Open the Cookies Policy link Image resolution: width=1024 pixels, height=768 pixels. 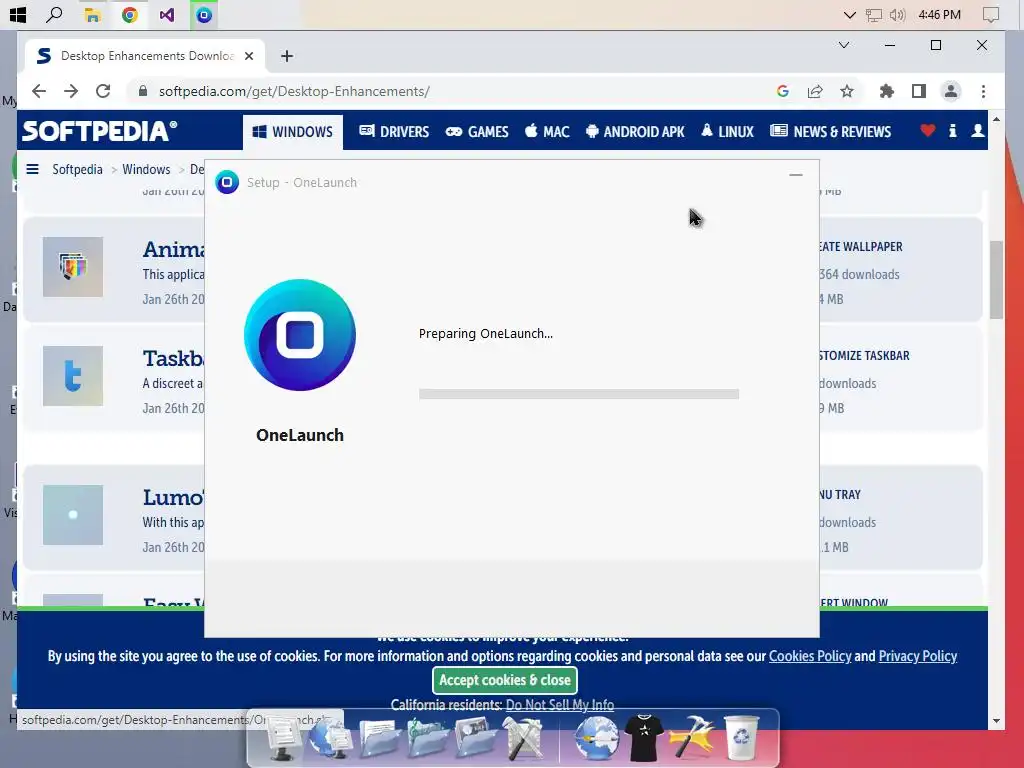tap(810, 656)
